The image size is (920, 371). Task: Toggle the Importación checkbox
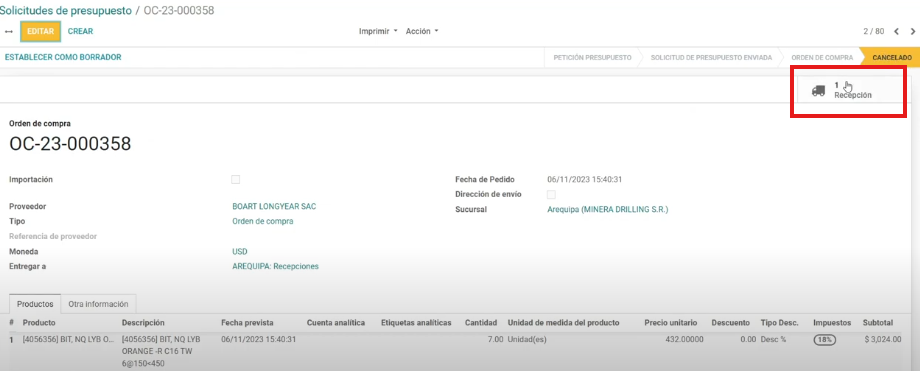(235, 180)
